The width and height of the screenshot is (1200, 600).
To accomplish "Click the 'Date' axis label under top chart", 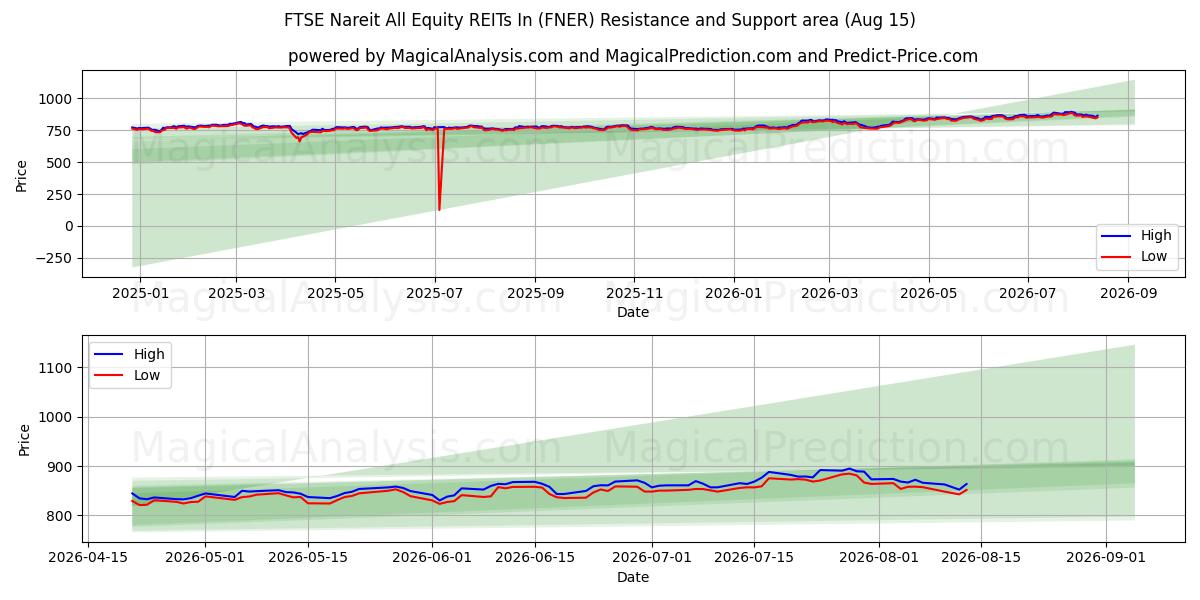I will click(632, 312).
